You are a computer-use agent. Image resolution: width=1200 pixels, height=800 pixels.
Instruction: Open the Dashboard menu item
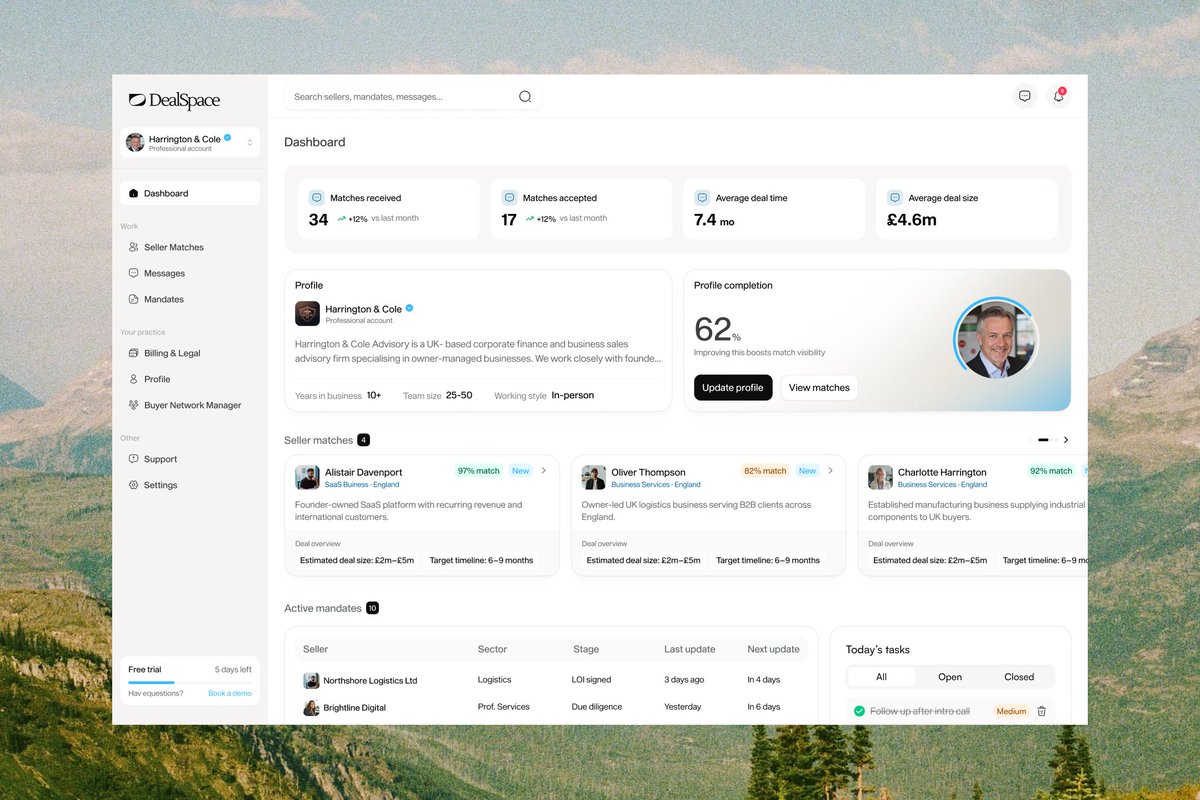point(190,193)
